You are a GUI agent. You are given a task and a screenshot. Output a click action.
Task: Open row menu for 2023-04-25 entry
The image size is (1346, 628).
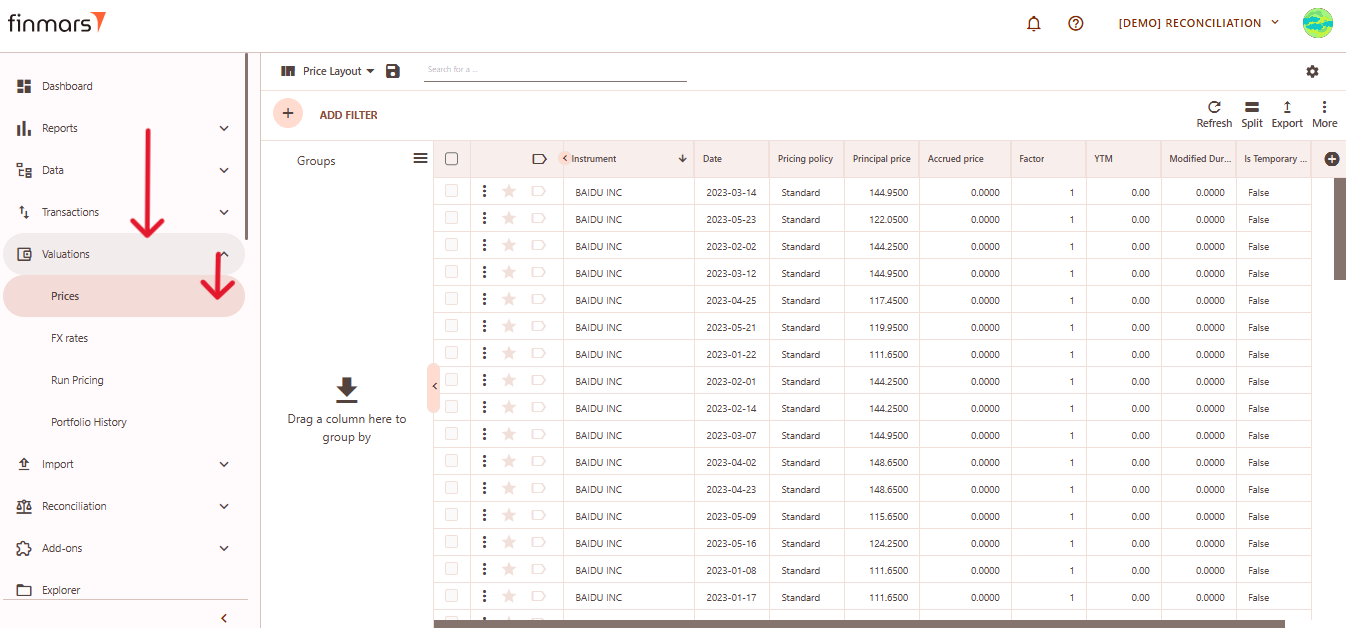[485, 300]
